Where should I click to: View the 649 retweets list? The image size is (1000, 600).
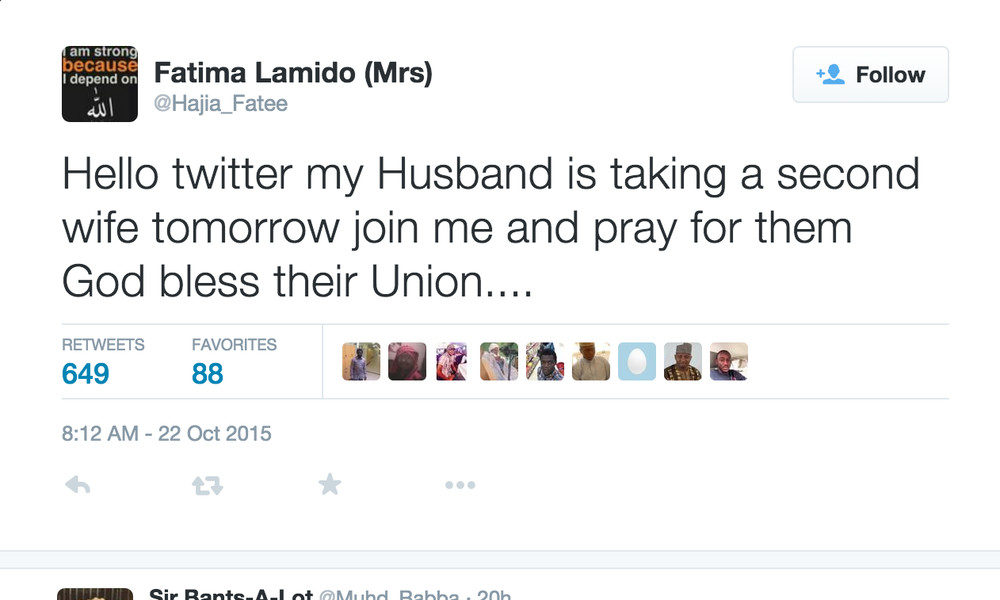(86, 373)
